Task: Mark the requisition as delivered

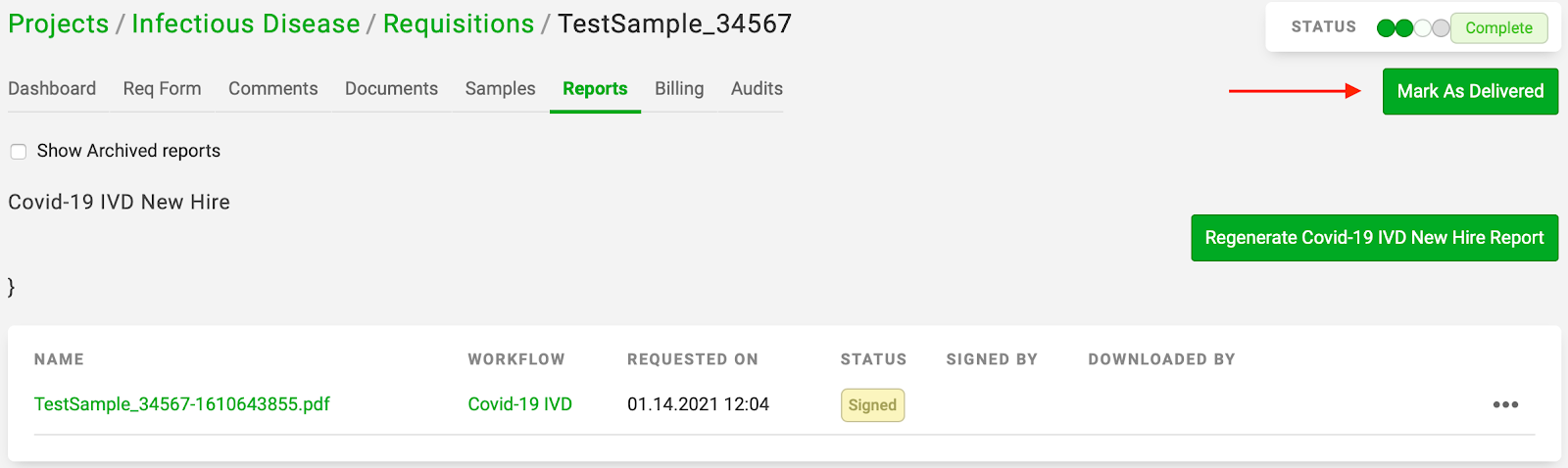Action: (x=1470, y=91)
